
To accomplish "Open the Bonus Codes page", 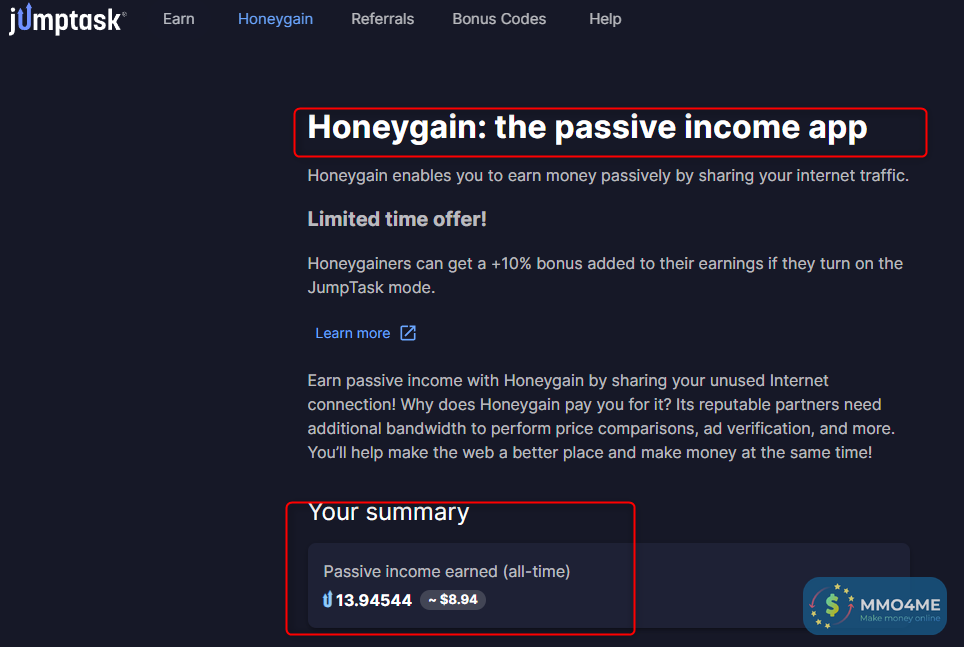I will 499,19.
